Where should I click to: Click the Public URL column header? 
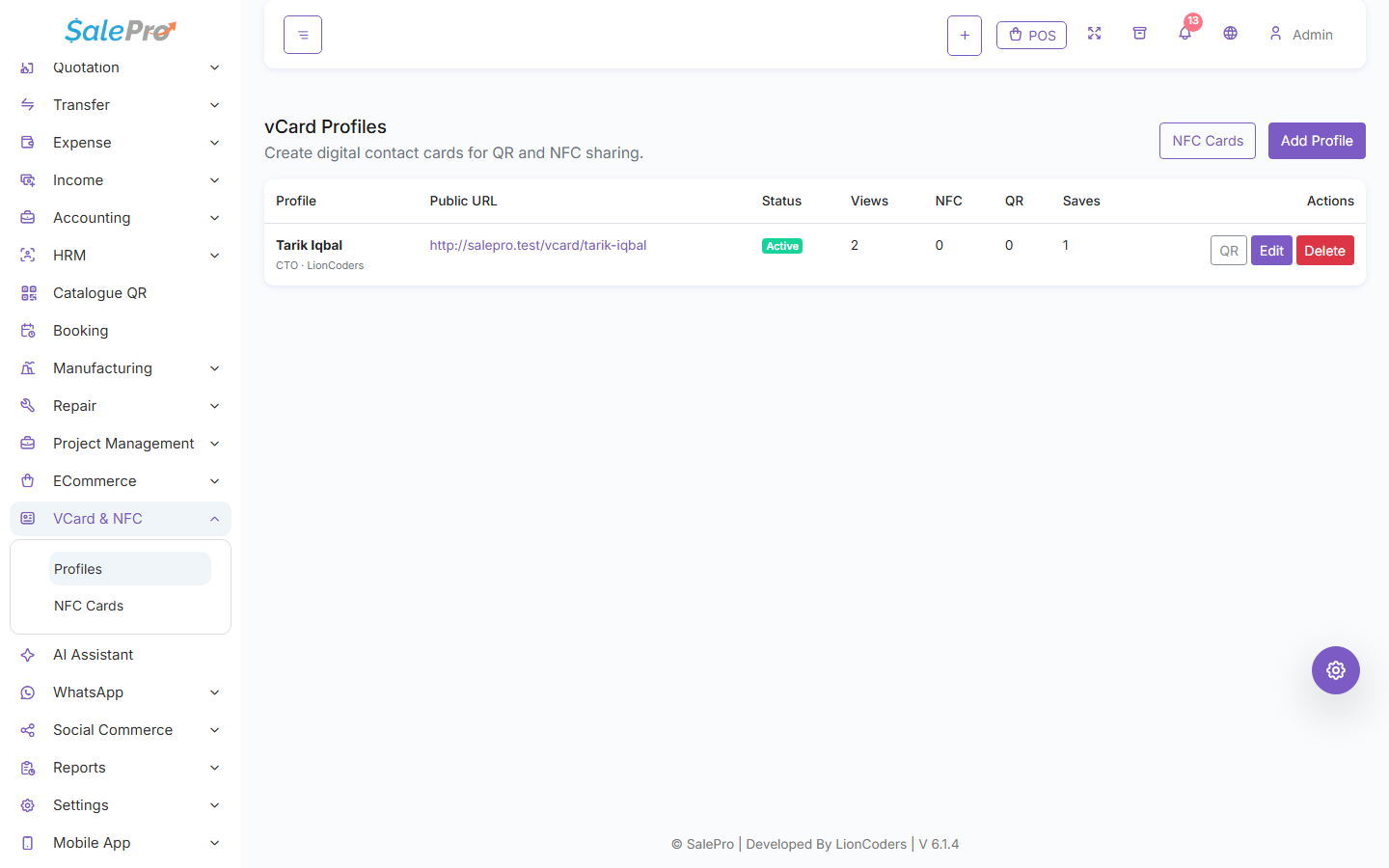tap(464, 201)
